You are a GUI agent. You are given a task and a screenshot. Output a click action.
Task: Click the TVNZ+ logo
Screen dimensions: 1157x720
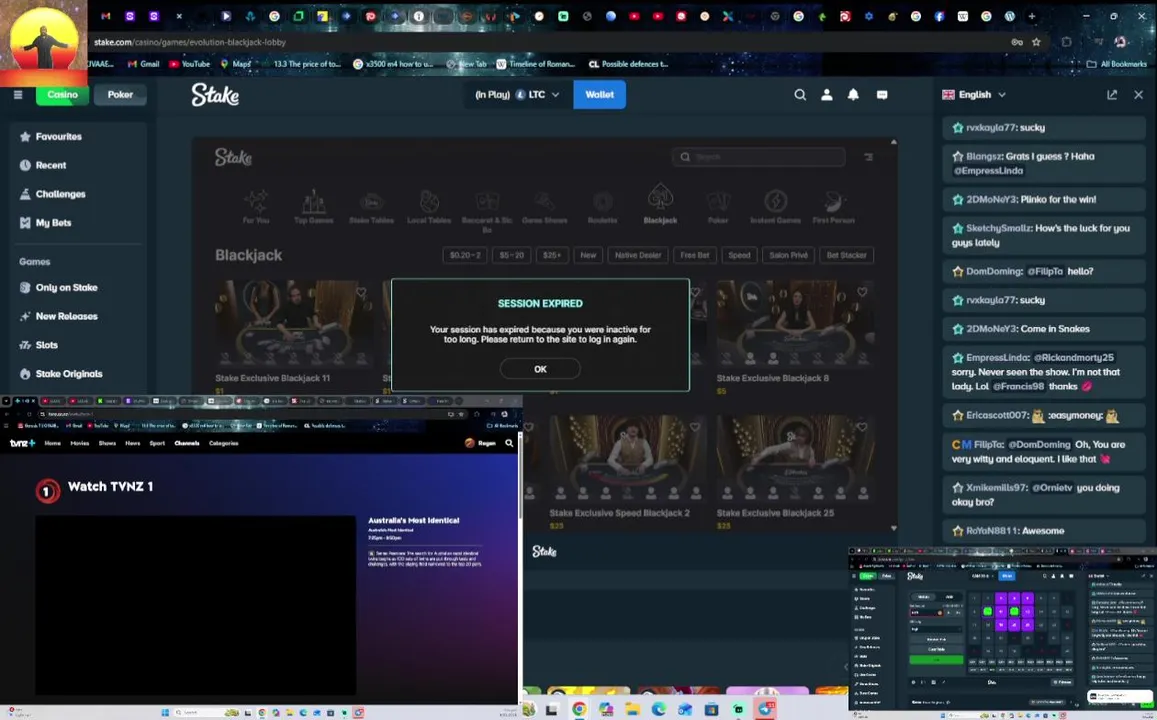click(22, 443)
